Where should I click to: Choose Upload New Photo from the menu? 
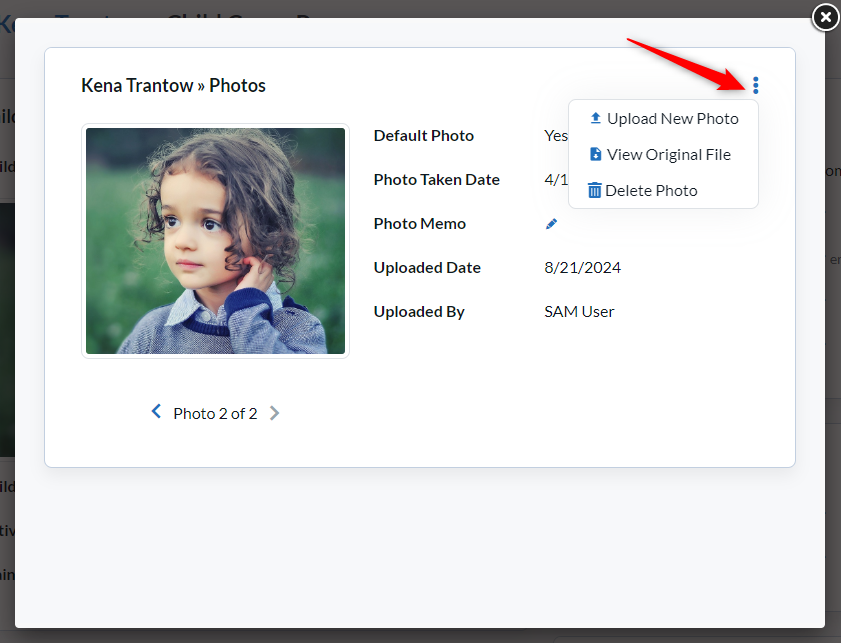coord(664,119)
